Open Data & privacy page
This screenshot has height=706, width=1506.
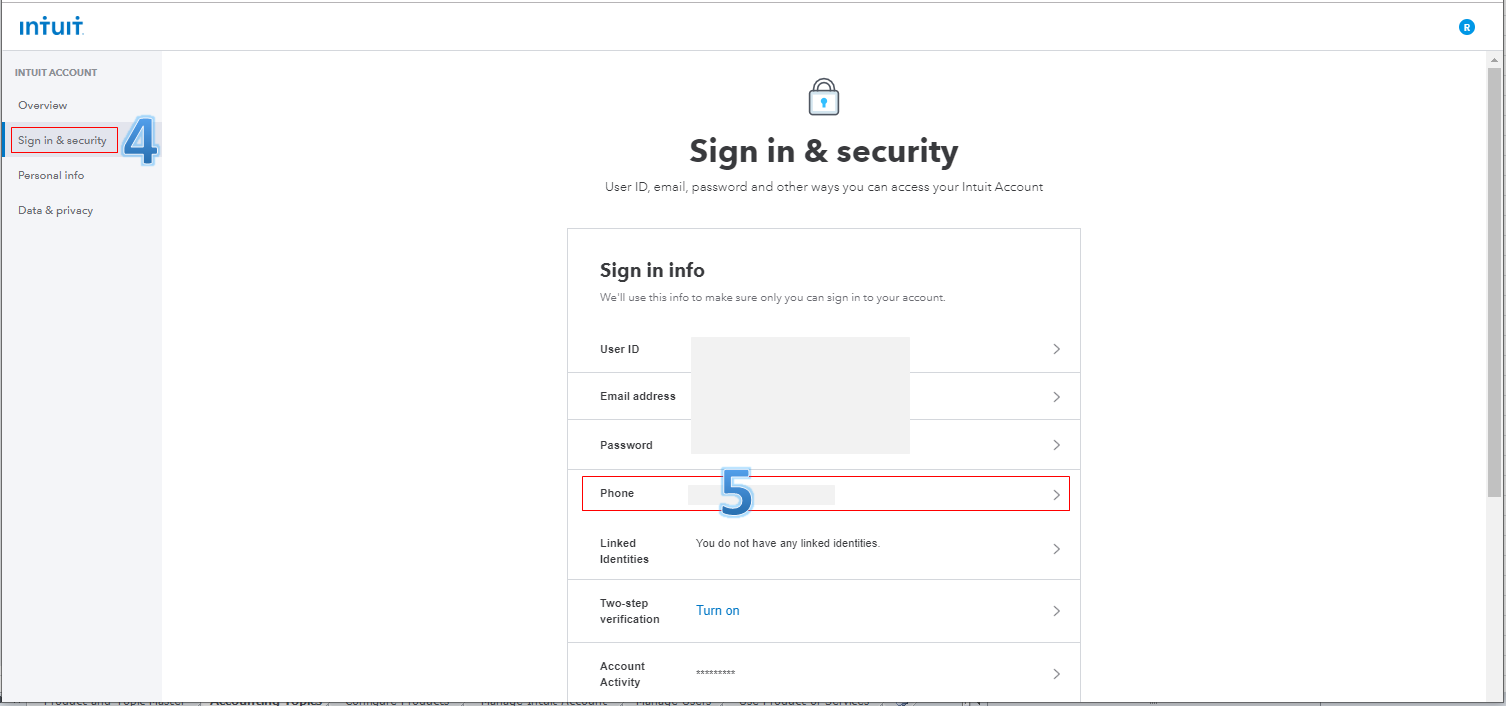(x=55, y=210)
